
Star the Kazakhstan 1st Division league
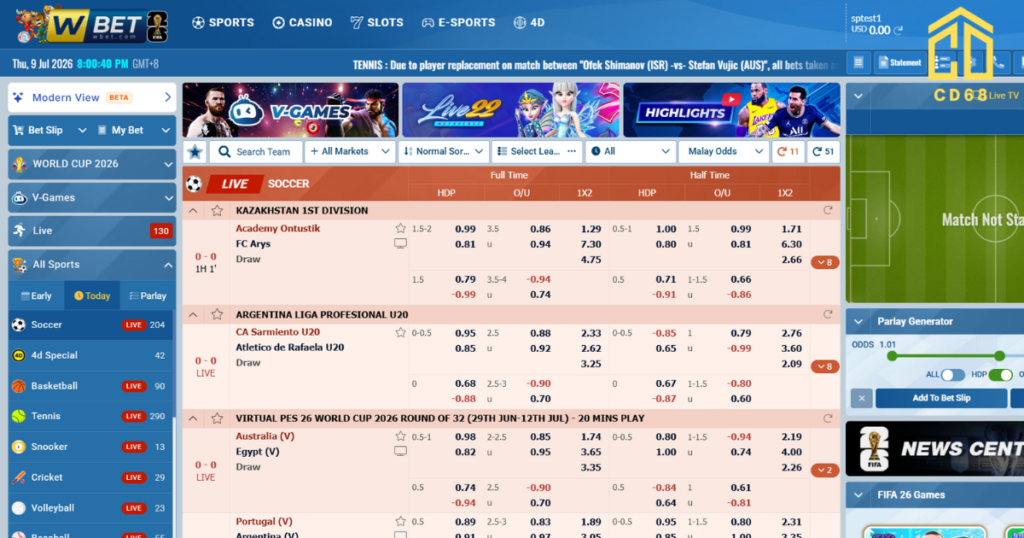point(217,210)
